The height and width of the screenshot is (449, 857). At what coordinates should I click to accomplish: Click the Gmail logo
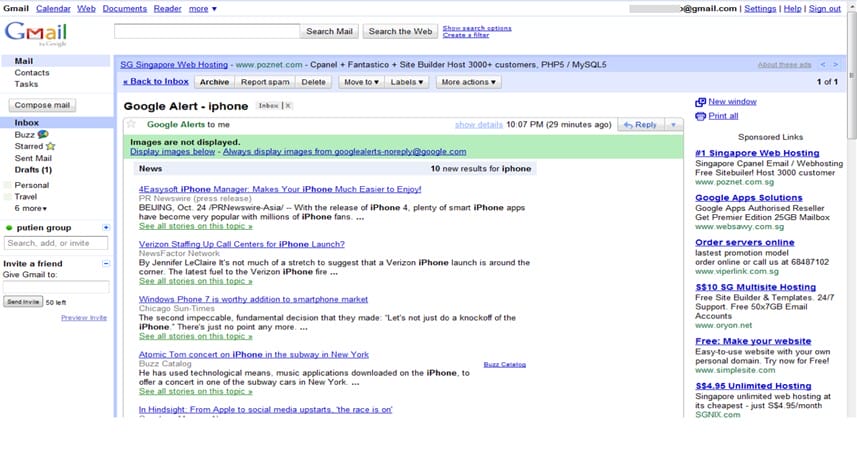[36, 33]
